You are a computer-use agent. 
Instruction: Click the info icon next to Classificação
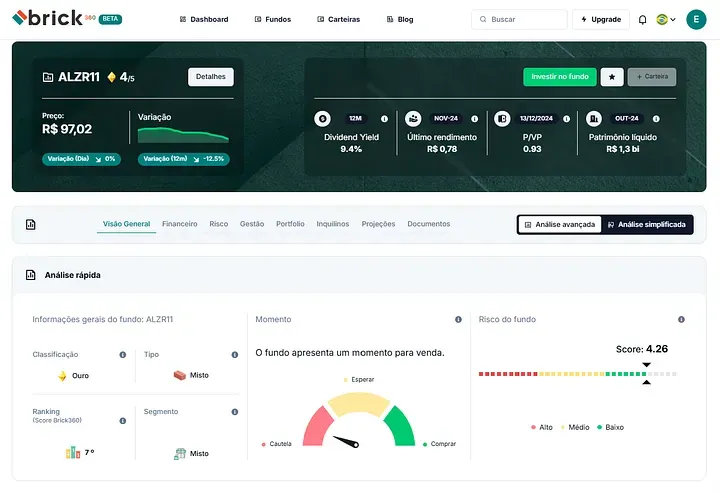(x=123, y=354)
